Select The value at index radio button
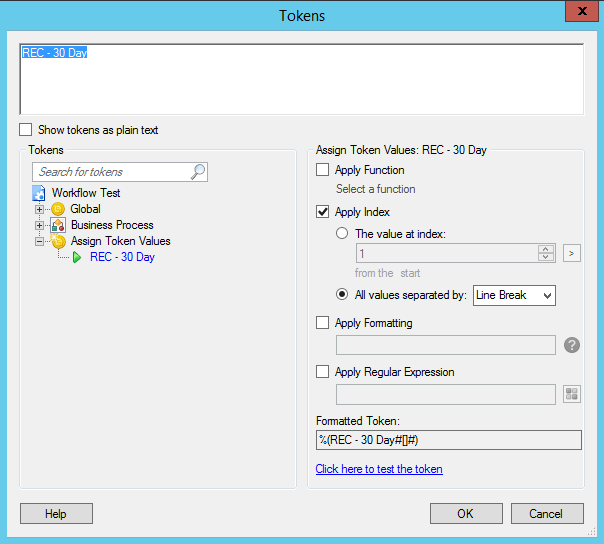This screenshot has width=604, height=544. click(x=342, y=233)
